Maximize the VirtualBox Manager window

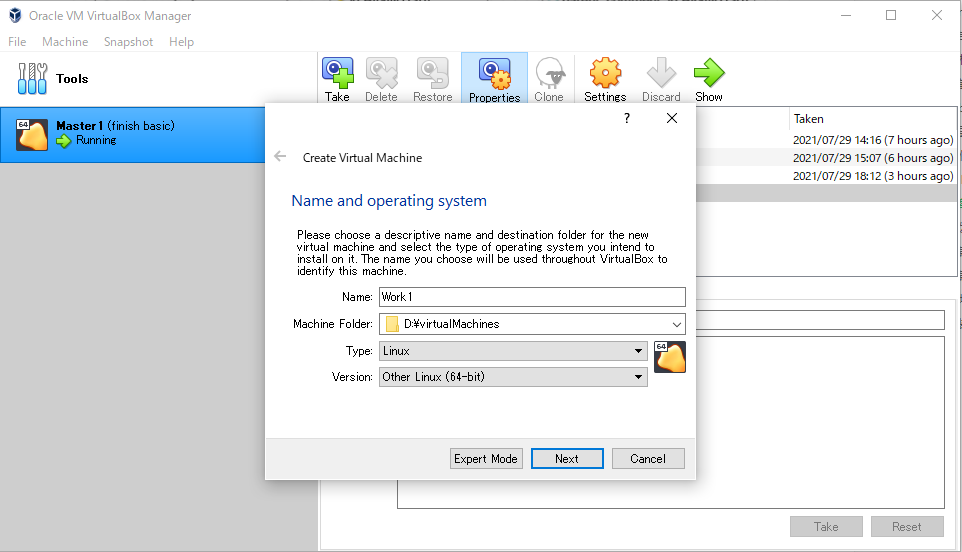(x=891, y=15)
